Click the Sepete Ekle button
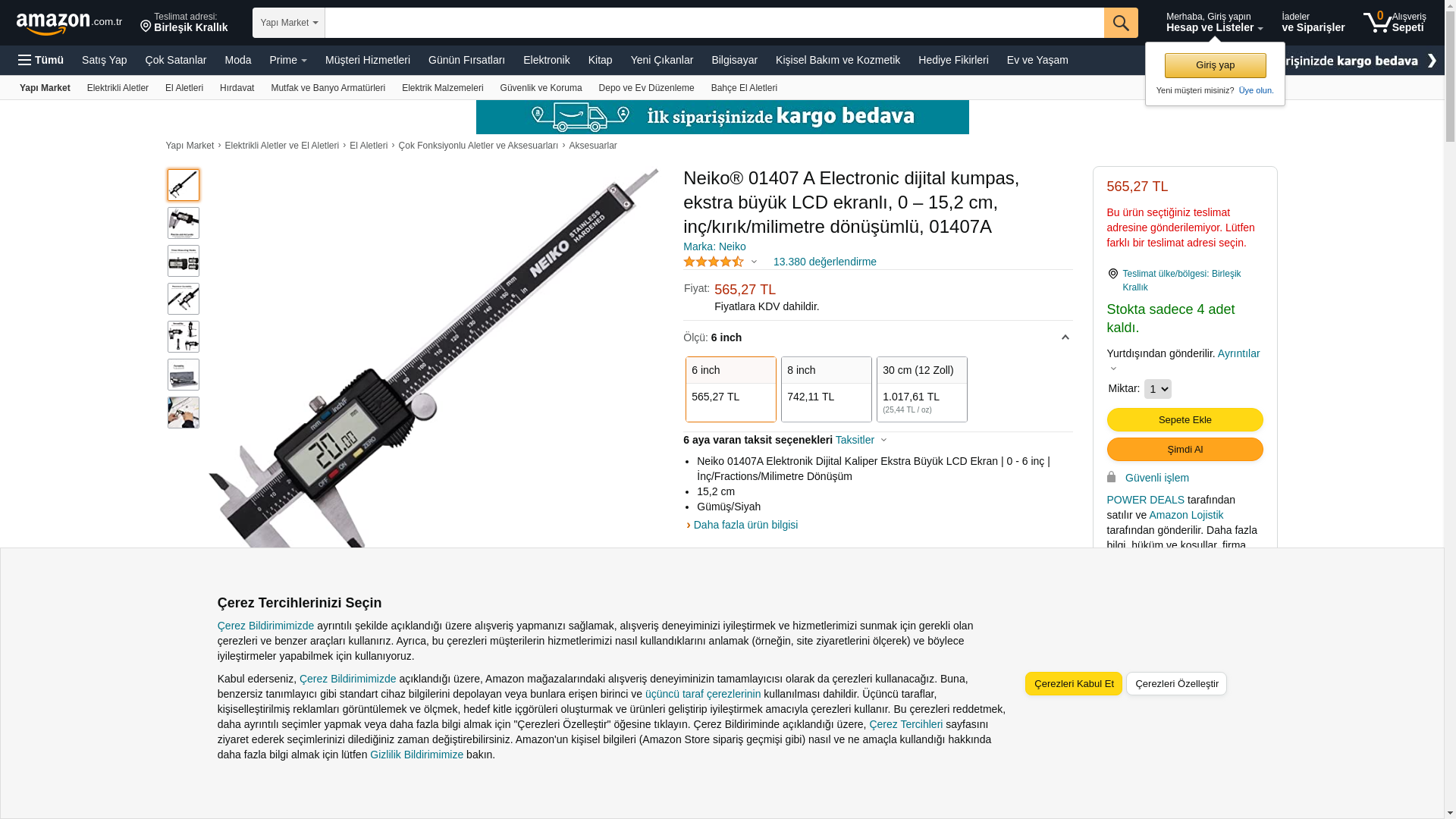Image resolution: width=1456 pixels, height=819 pixels. [1185, 419]
